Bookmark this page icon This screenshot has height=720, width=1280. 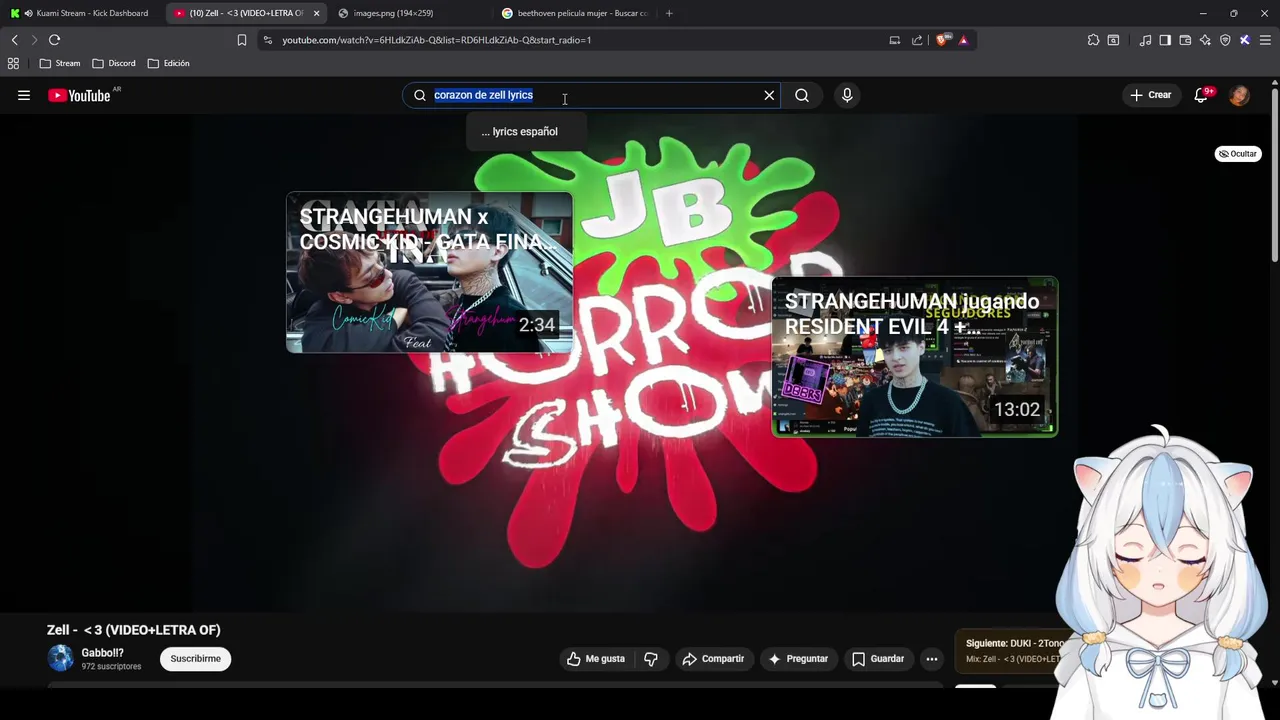click(x=242, y=40)
